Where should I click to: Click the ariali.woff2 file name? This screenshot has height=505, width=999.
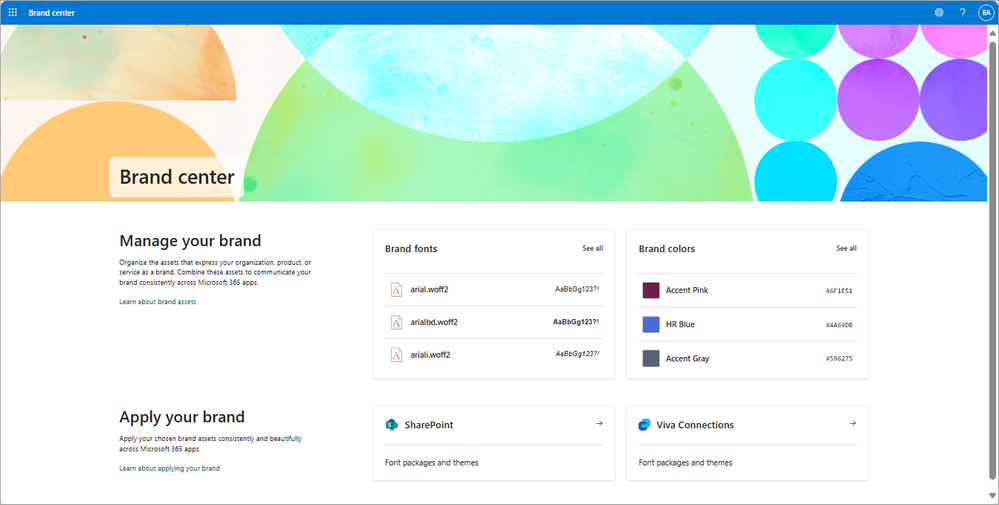(430, 355)
